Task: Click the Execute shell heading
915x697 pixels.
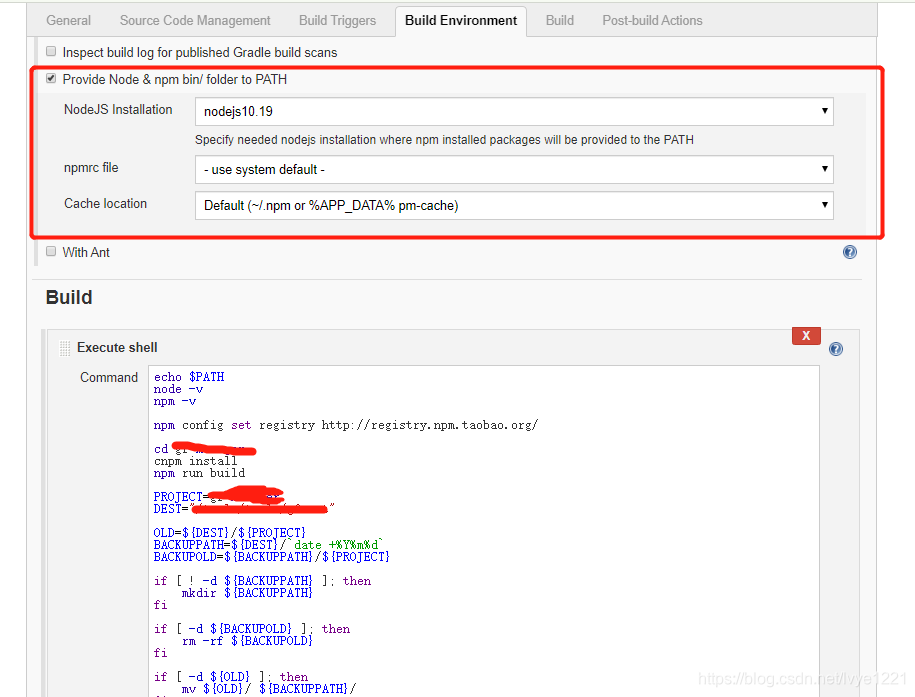Action: (117, 348)
